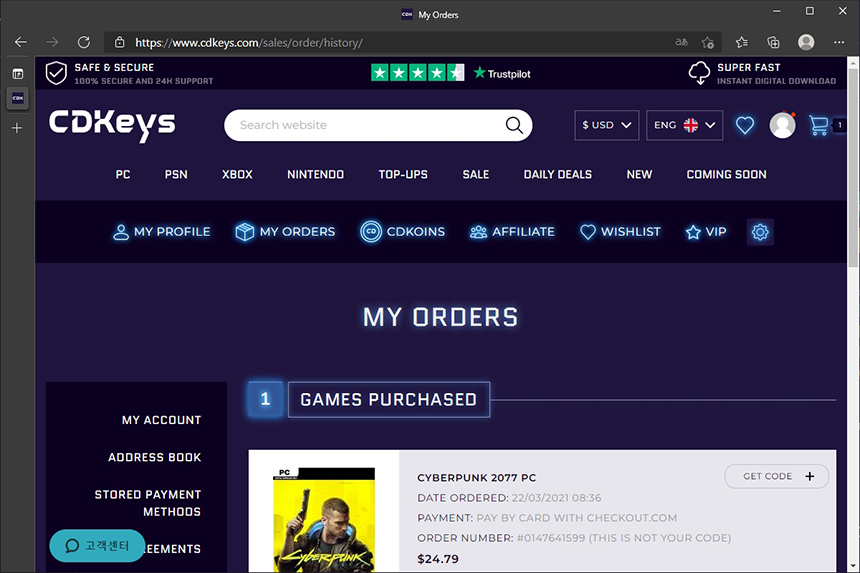Open the account avatar in header
This screenshot has width=860, height=573.
tap(783, 126)
